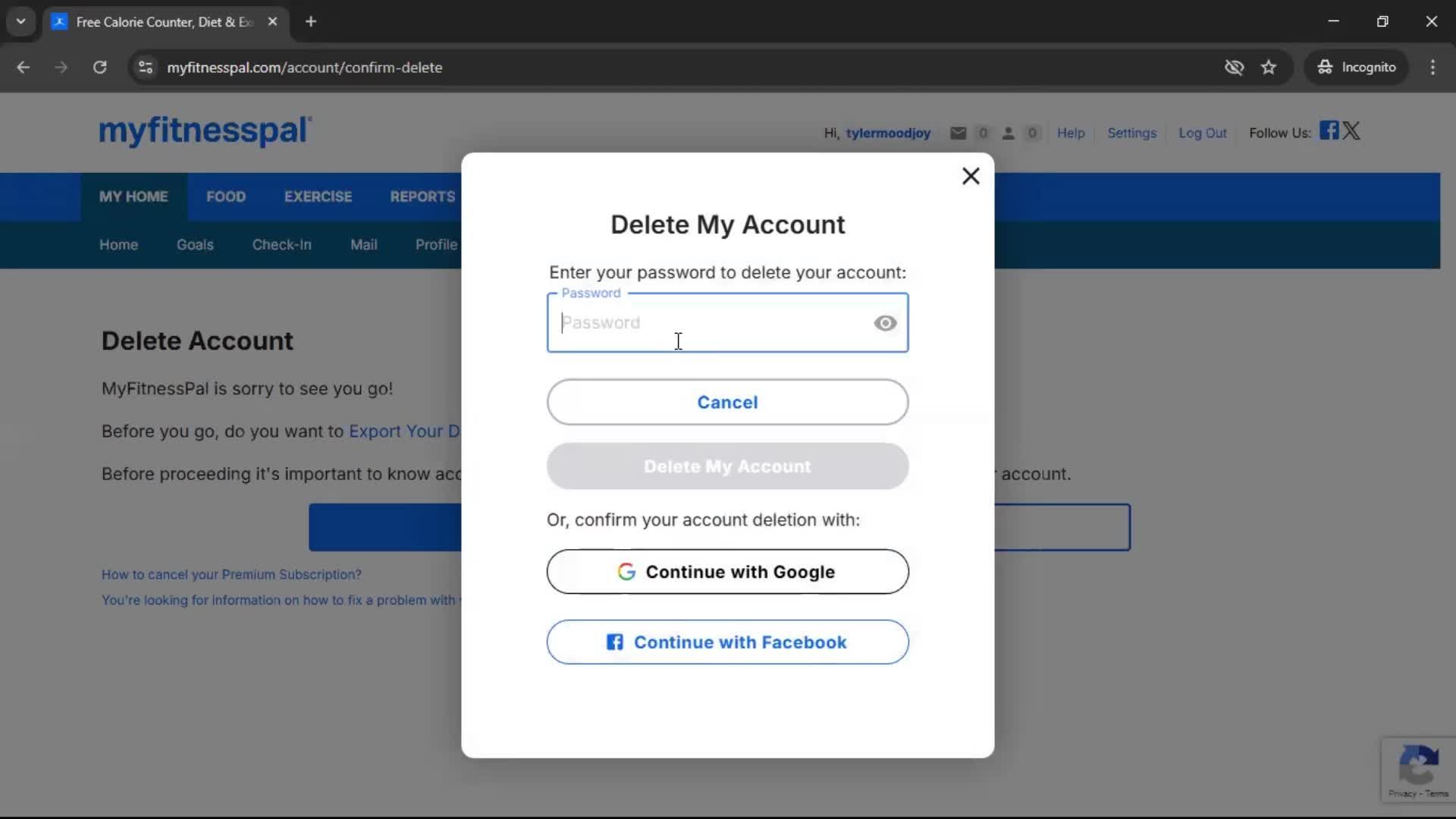Open the Mail submenu item
Screen dimensions: 1456x819
click(363, 245)
